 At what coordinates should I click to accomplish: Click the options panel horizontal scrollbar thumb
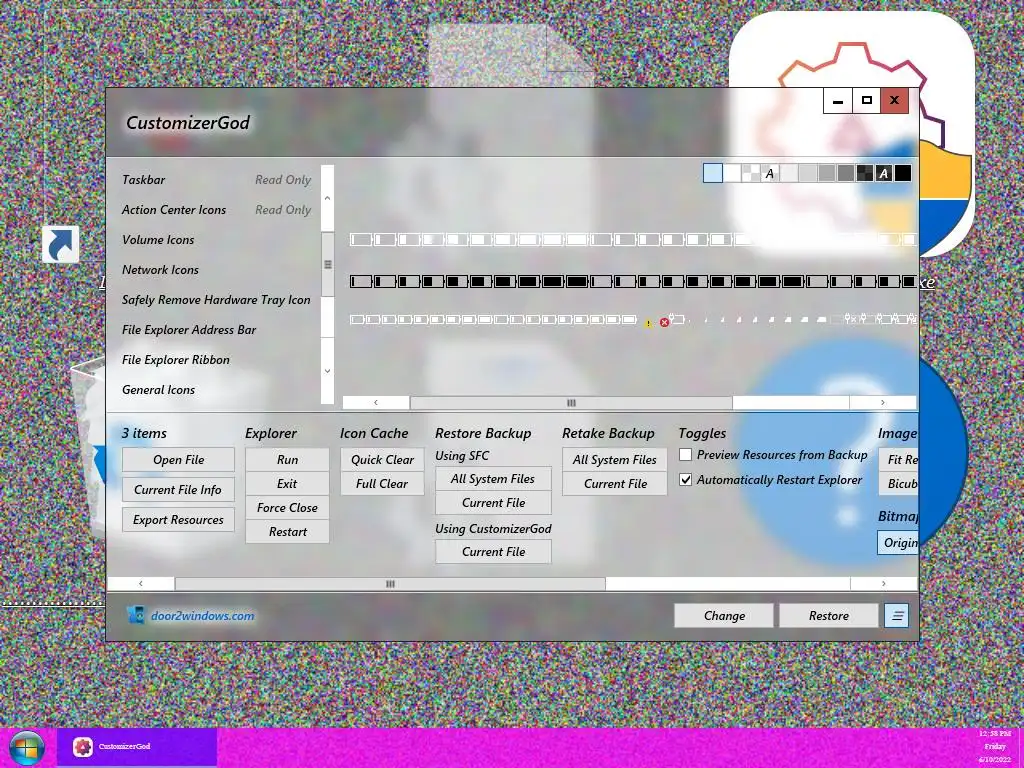390,583
